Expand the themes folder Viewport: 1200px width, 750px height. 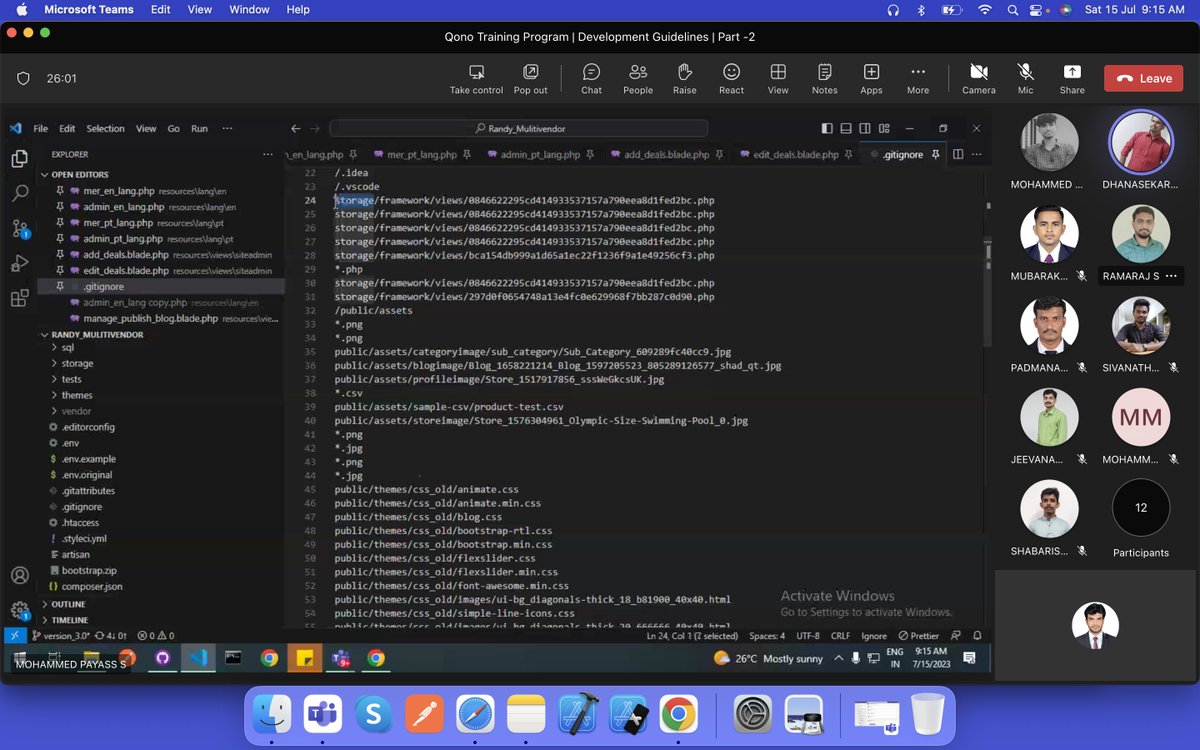(x=77, y=396)
